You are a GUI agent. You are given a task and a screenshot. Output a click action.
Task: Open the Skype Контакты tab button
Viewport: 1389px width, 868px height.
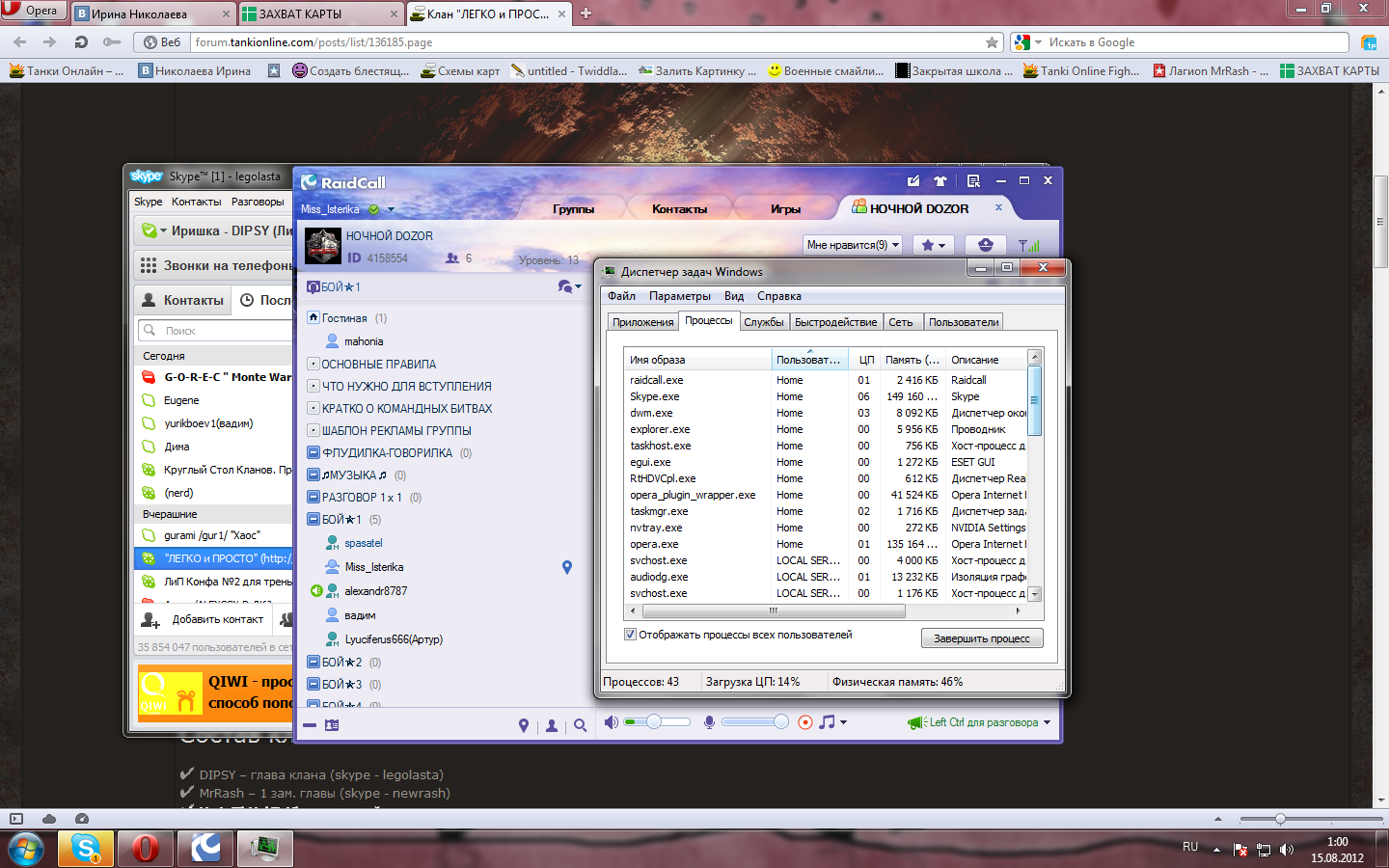pyautogui.click(x=182, y=300)
